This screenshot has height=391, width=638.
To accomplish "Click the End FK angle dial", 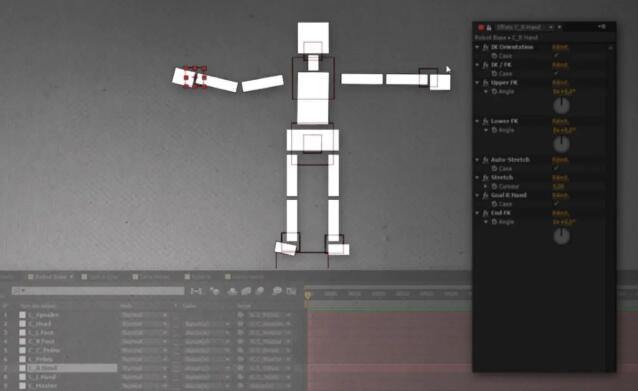I will (x=562, y=236).
